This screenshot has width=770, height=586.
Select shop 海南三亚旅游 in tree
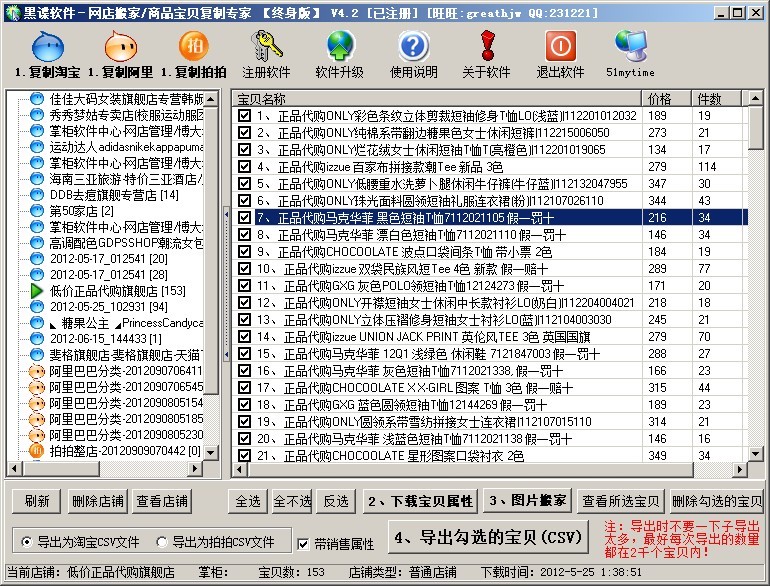point(126,179)
